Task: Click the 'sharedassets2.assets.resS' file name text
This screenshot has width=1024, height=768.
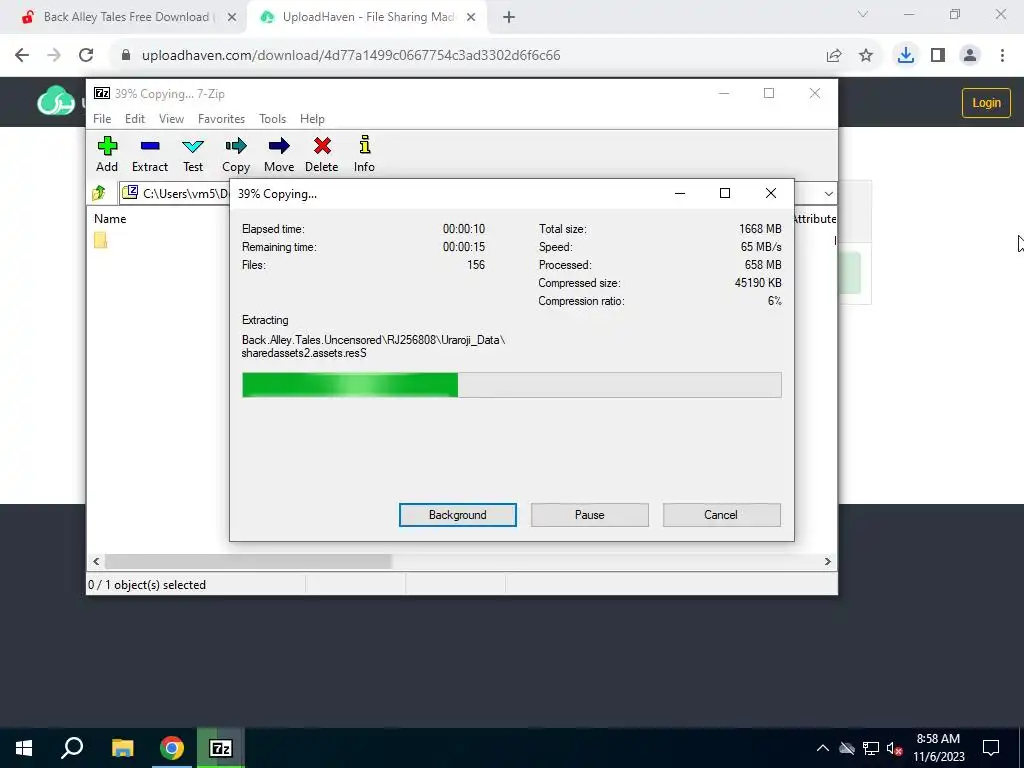Action: pyautogui.click(x=304, y=353)
